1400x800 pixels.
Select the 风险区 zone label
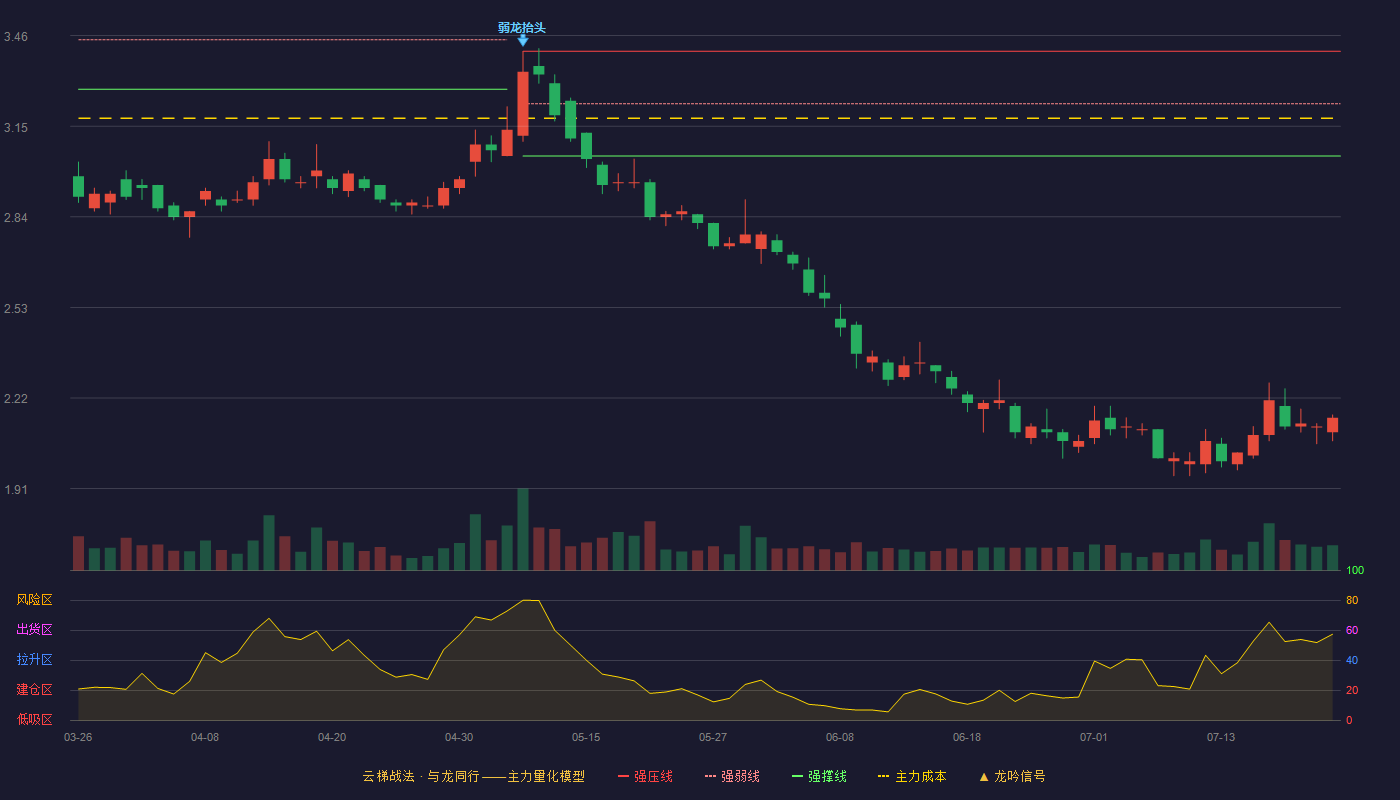[x=34, y=600]
